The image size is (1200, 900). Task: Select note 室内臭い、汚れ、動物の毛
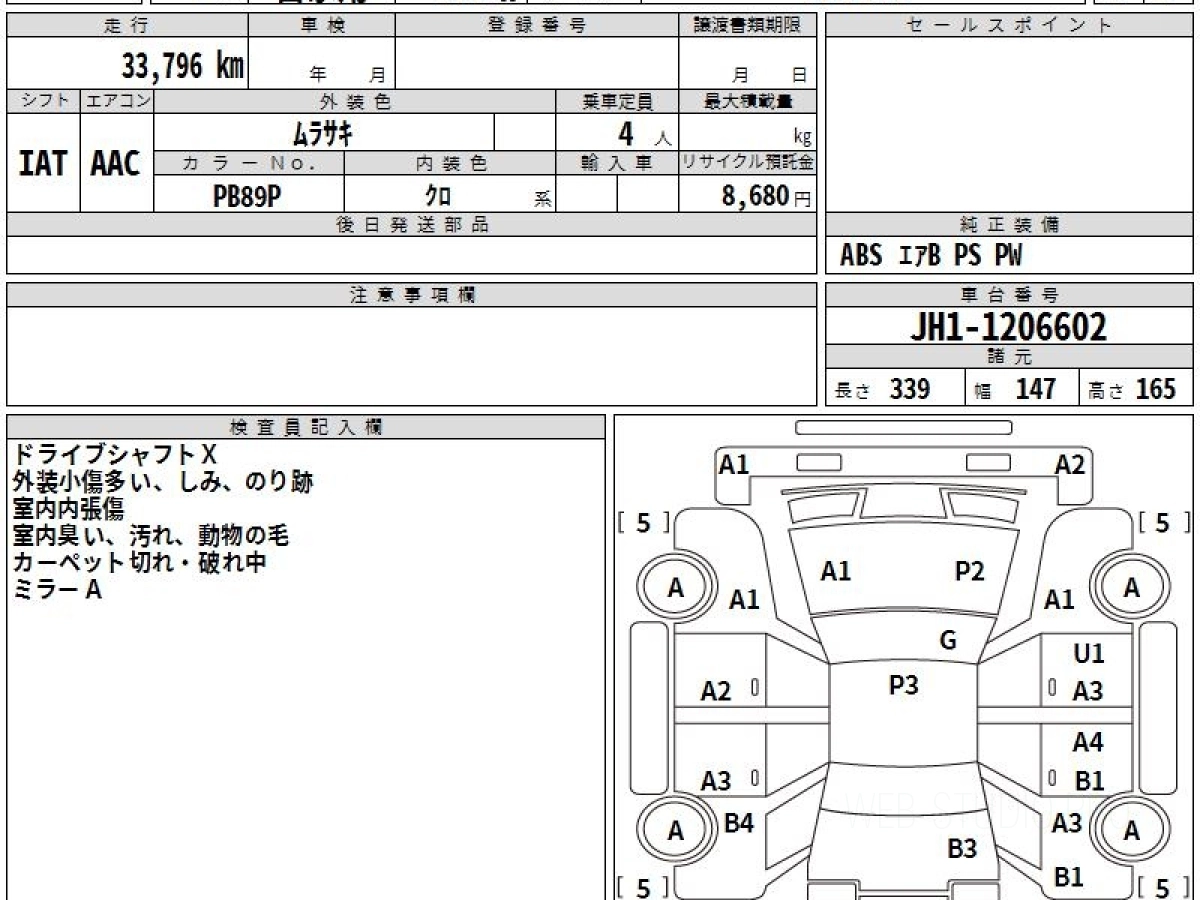coord(151,536)
